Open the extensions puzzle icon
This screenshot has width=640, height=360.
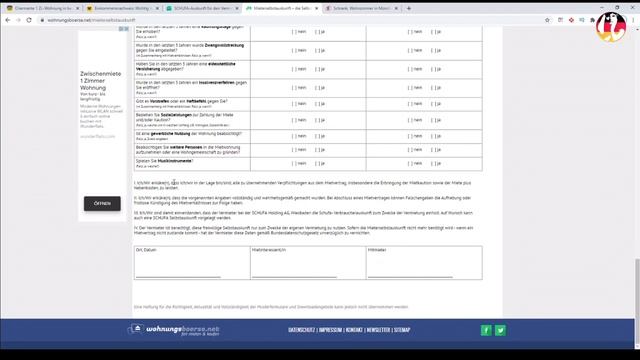pyautogui.click(x=592, y=20)
